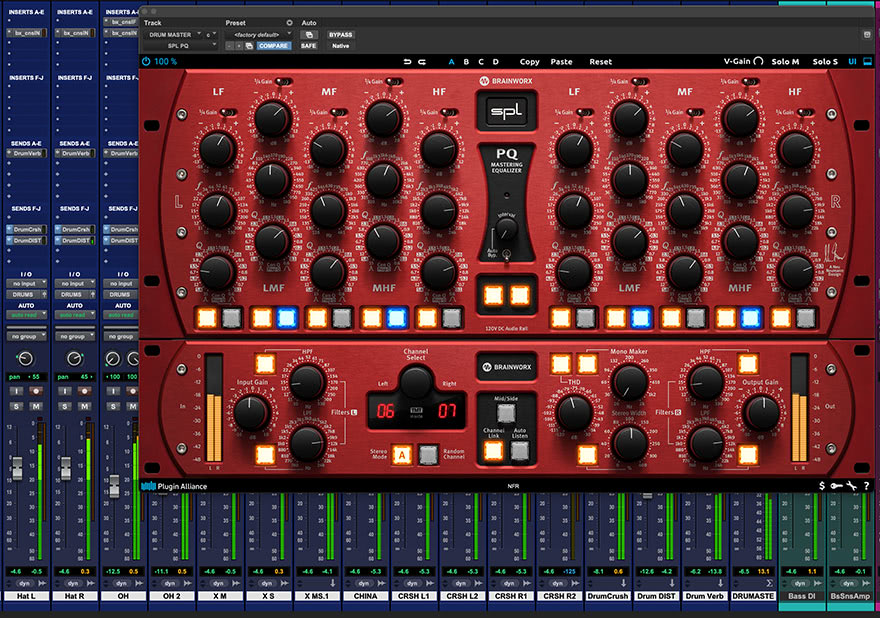The height and width of the screenshot is (618, 880).
Task: Open the SPL PQ plugin selector dropdown
Action: (181, 46)
